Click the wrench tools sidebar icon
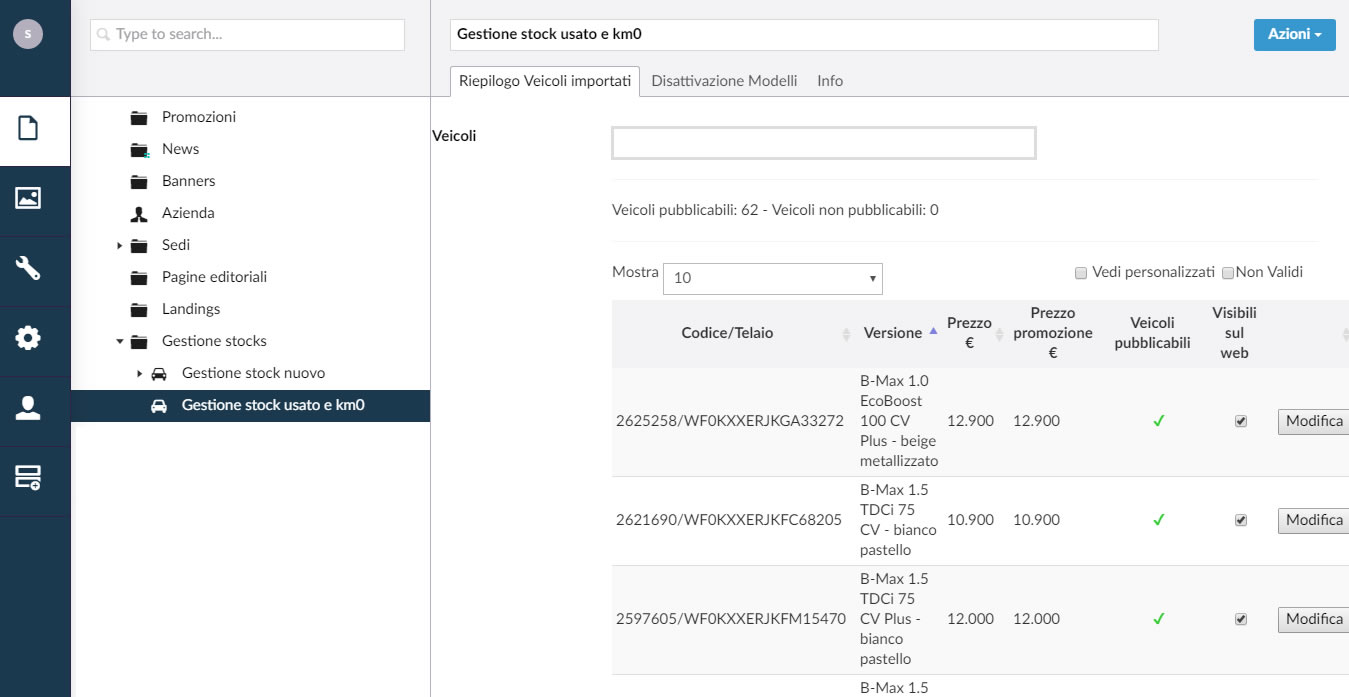Image resolution: width=1349 pixels, height=697 pixels. click(28, 268)
